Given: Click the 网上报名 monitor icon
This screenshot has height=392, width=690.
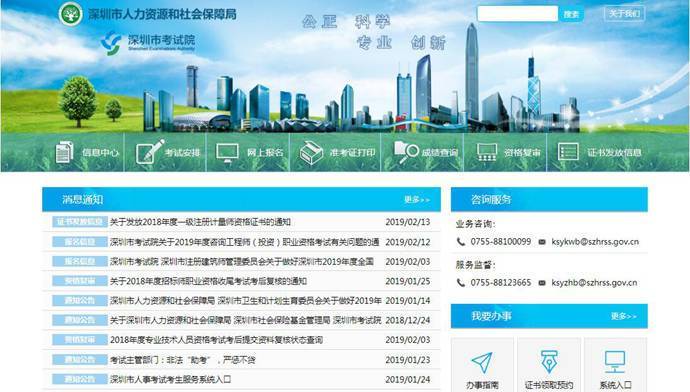Looking at the screenshot, I should click(x=228, y=153).
